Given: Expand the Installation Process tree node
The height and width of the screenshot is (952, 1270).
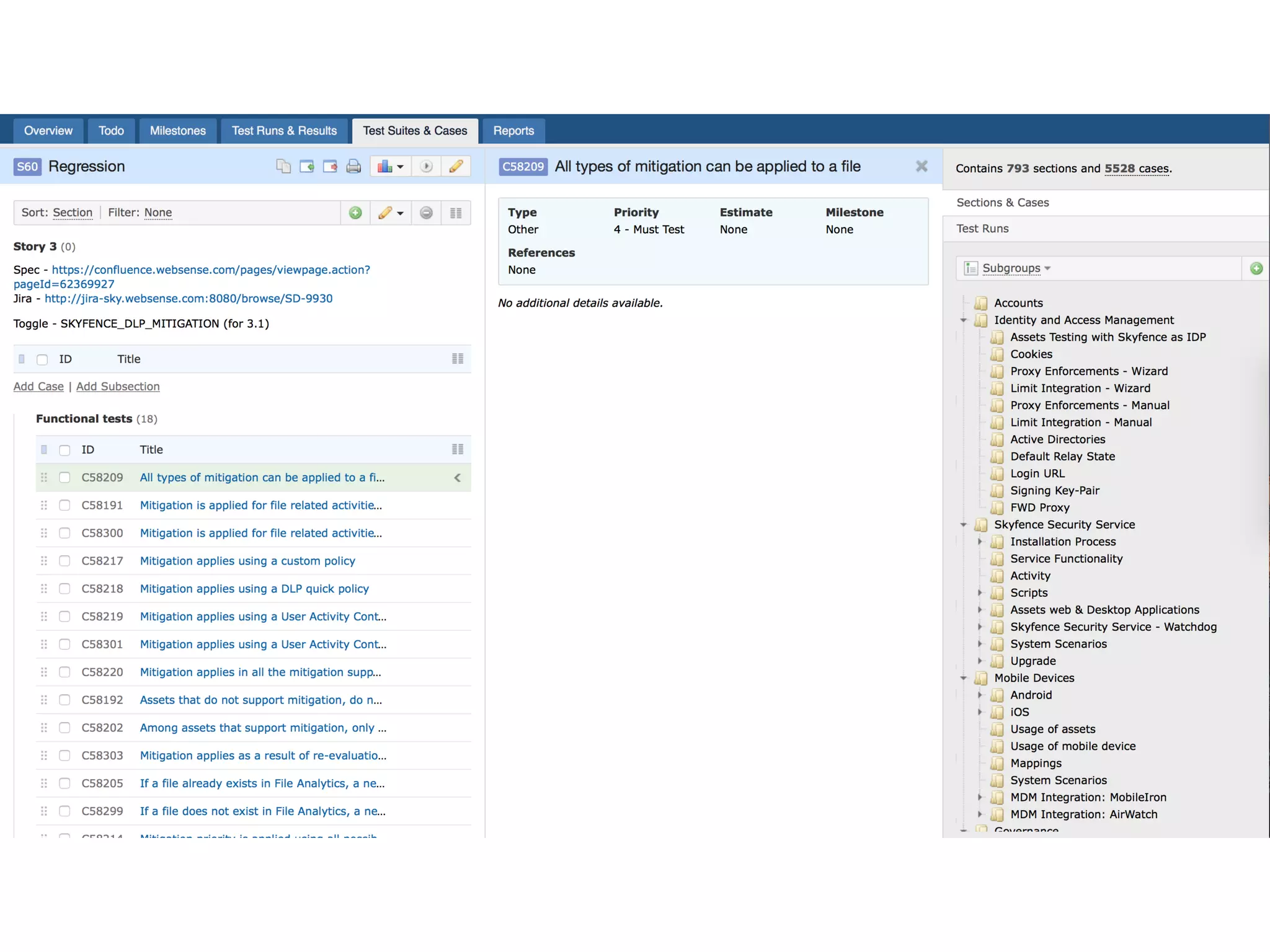Looking at the screenshot, I should pyautogui.click(x=980, y=542).
